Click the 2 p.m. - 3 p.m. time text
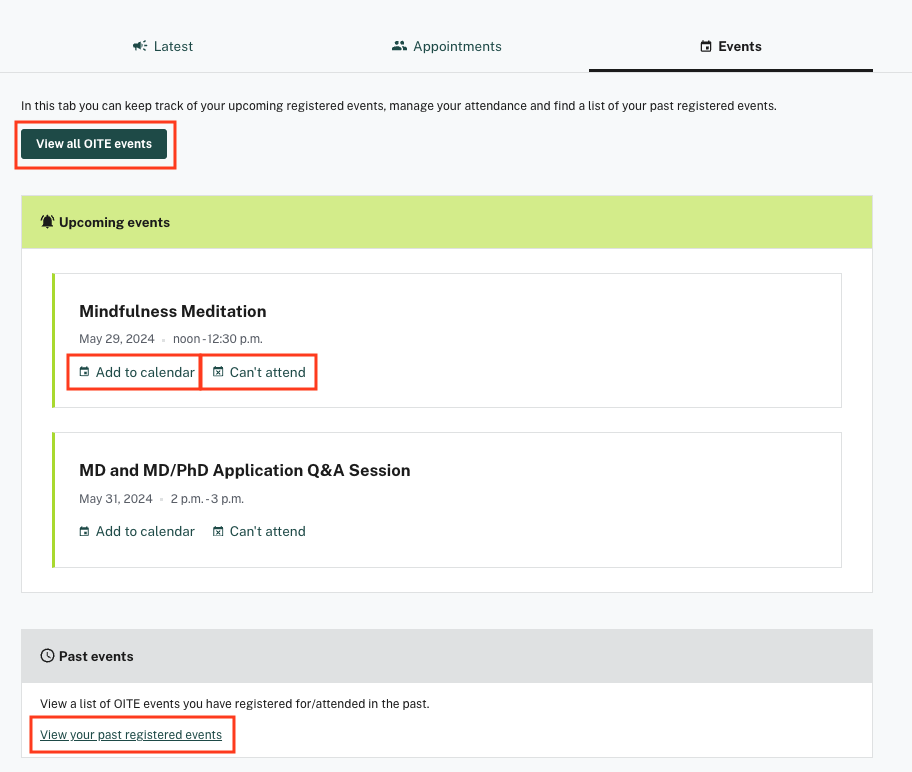Image resolution: width=912 pixels, height=772 pixels. click(x=207, y=499)
